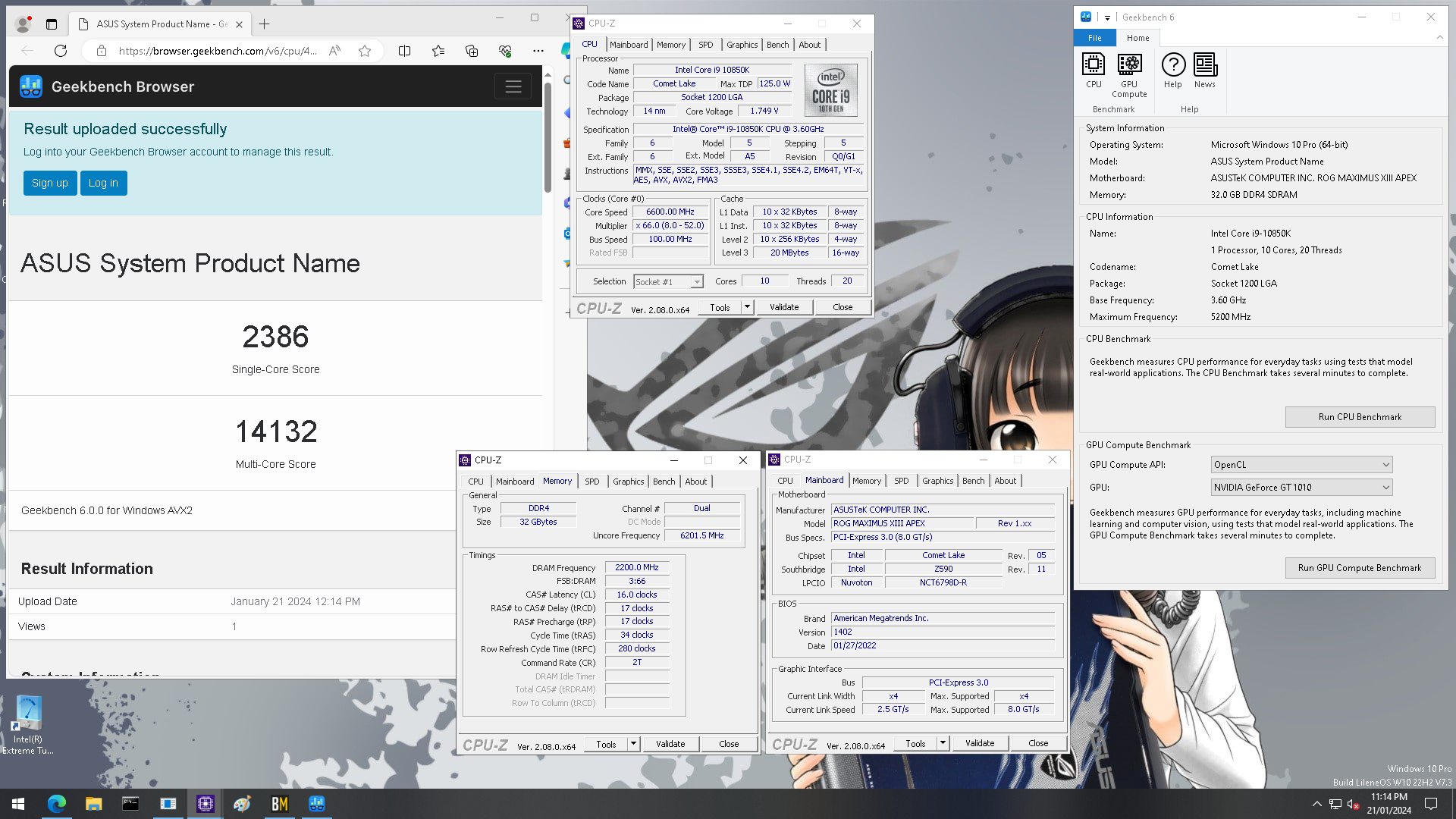Select the Home tab in Geekbench 6
This screenshot has height=819, width=1456.
pos(1137,38)
